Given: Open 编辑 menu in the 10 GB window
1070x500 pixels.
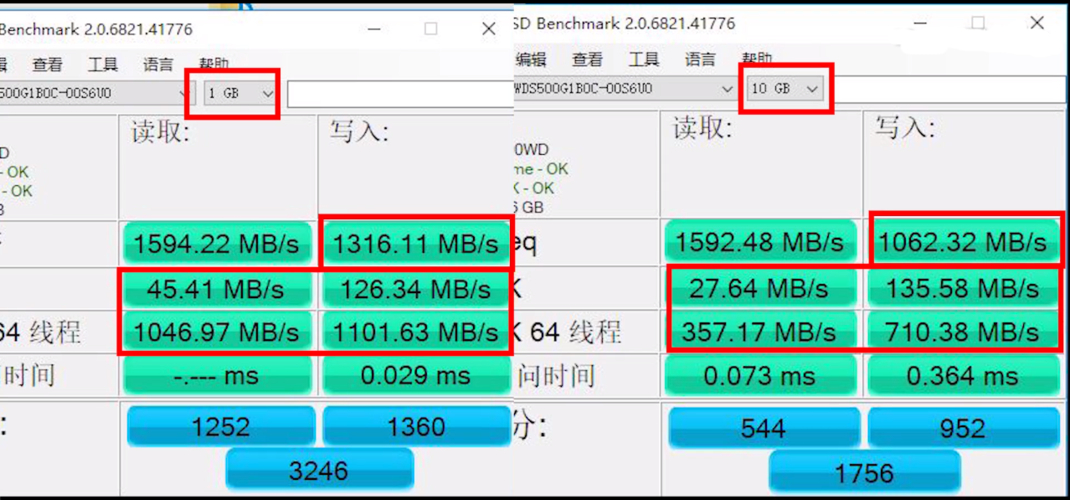Looking at the screenshot, I should click(531, 59).
